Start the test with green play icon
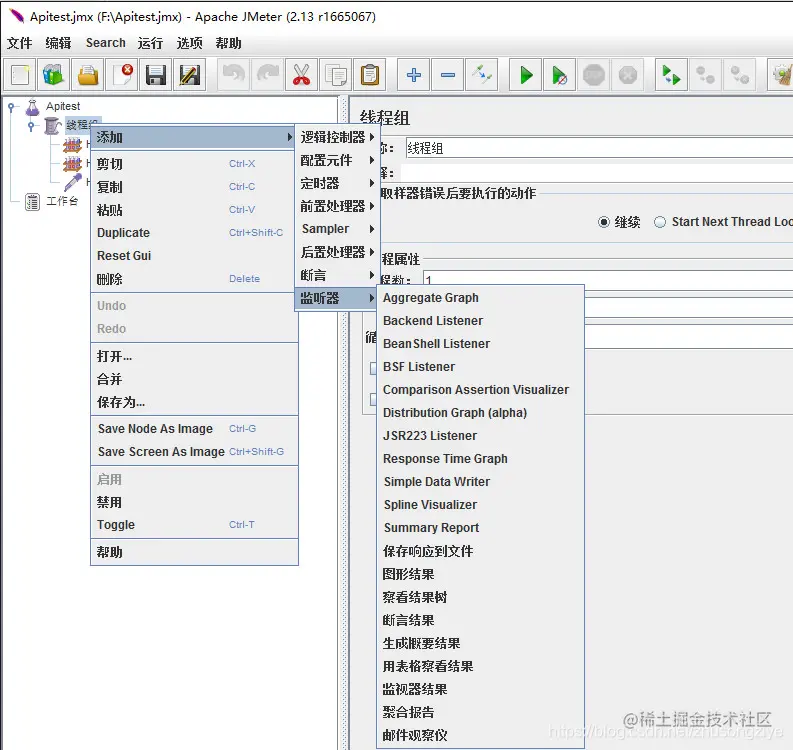This screenshot has height=750, width=793. point(525,75)
